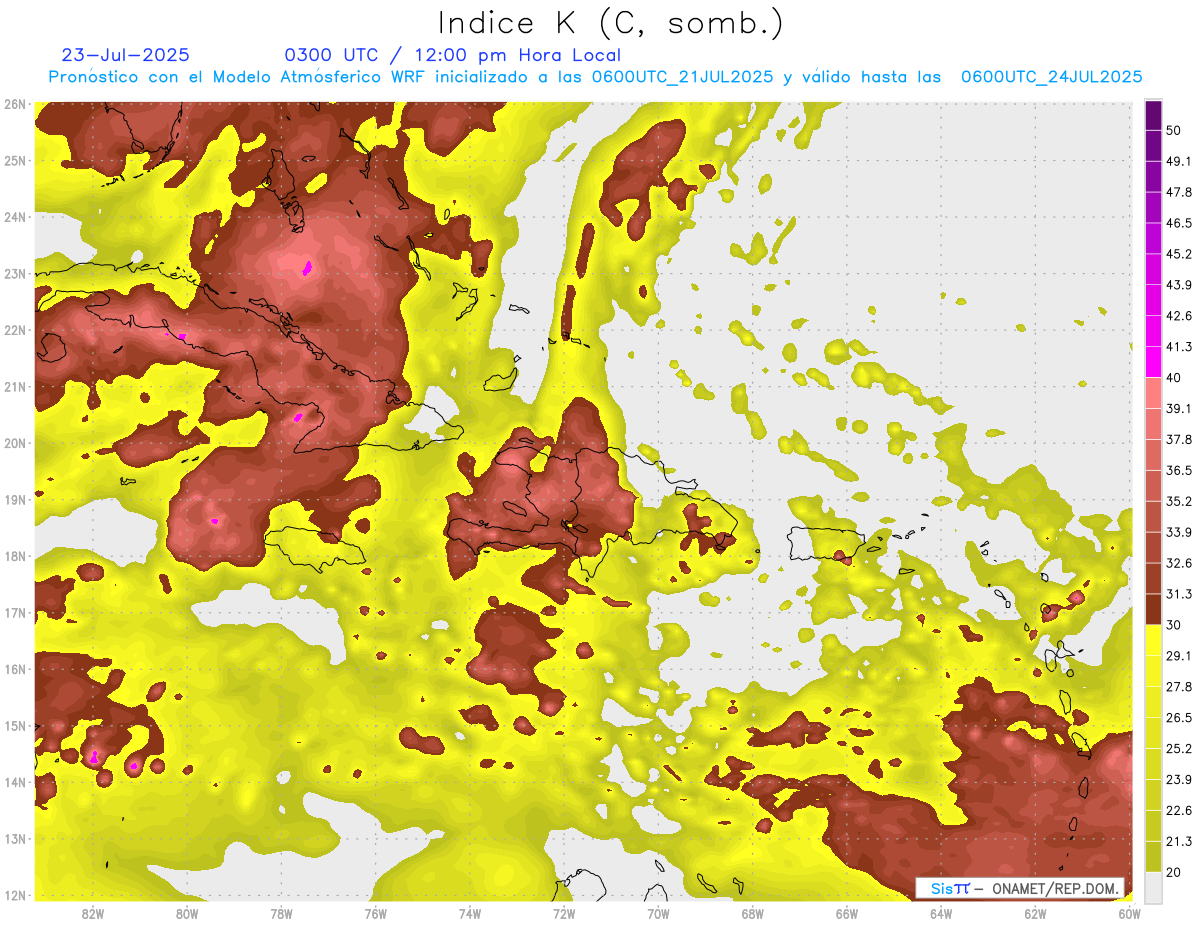This screenshot has height=927, width=1200.
Task: Select the '60W' longitude label
Action: [x=1129, y=913]
